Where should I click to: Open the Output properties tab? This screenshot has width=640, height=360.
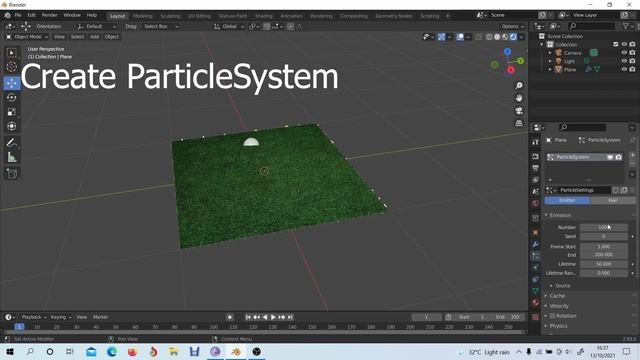coord(536,168)
